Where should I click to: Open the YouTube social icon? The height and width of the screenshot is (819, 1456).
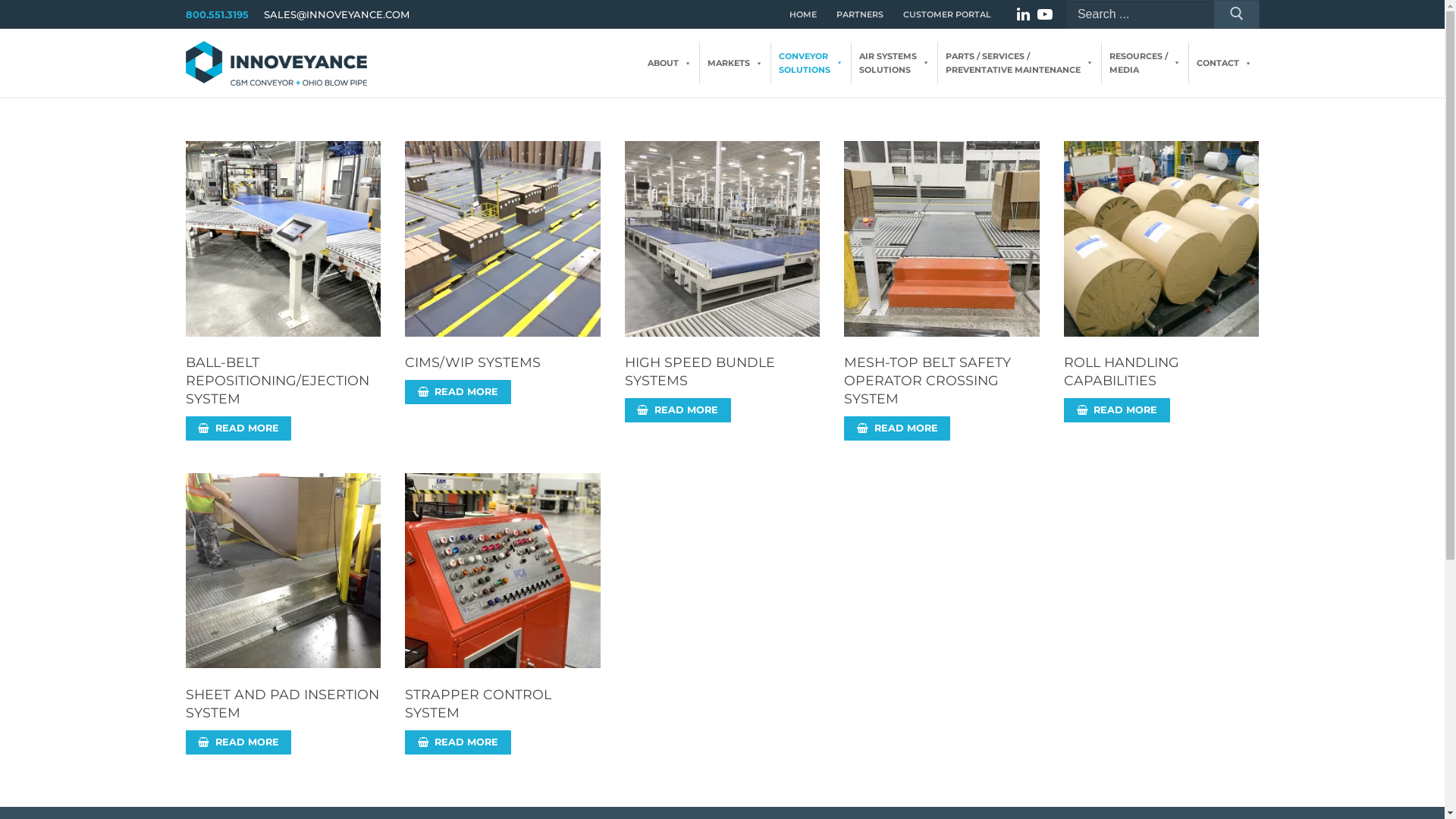click(1045, 14)
